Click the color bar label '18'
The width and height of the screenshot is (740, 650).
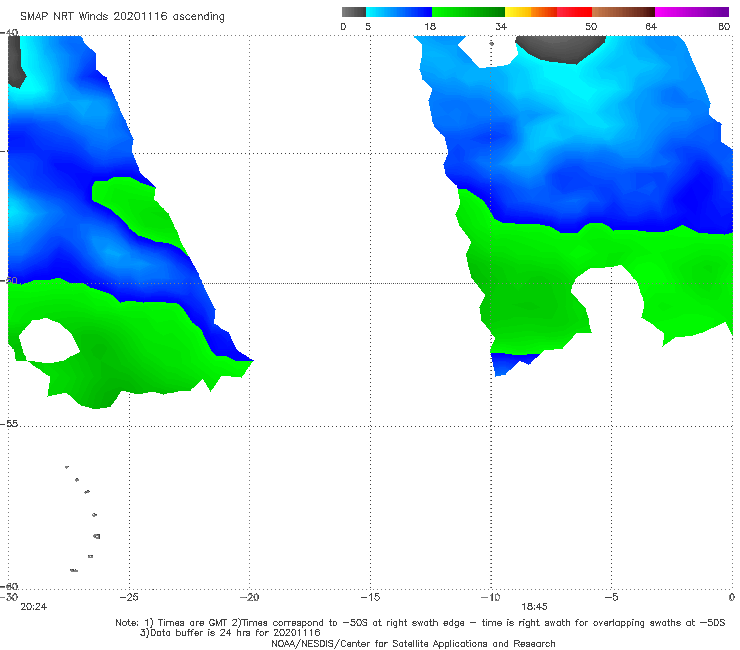430,27
